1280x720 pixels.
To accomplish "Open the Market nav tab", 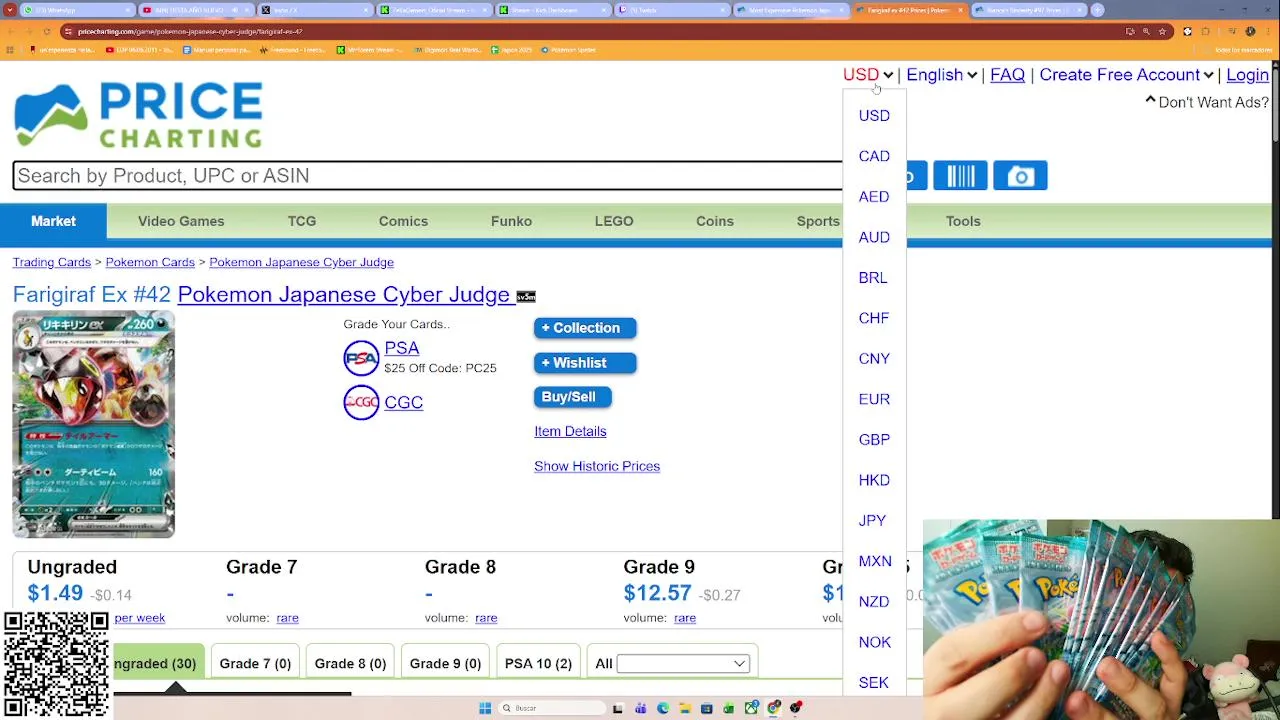I will (53, 221).
